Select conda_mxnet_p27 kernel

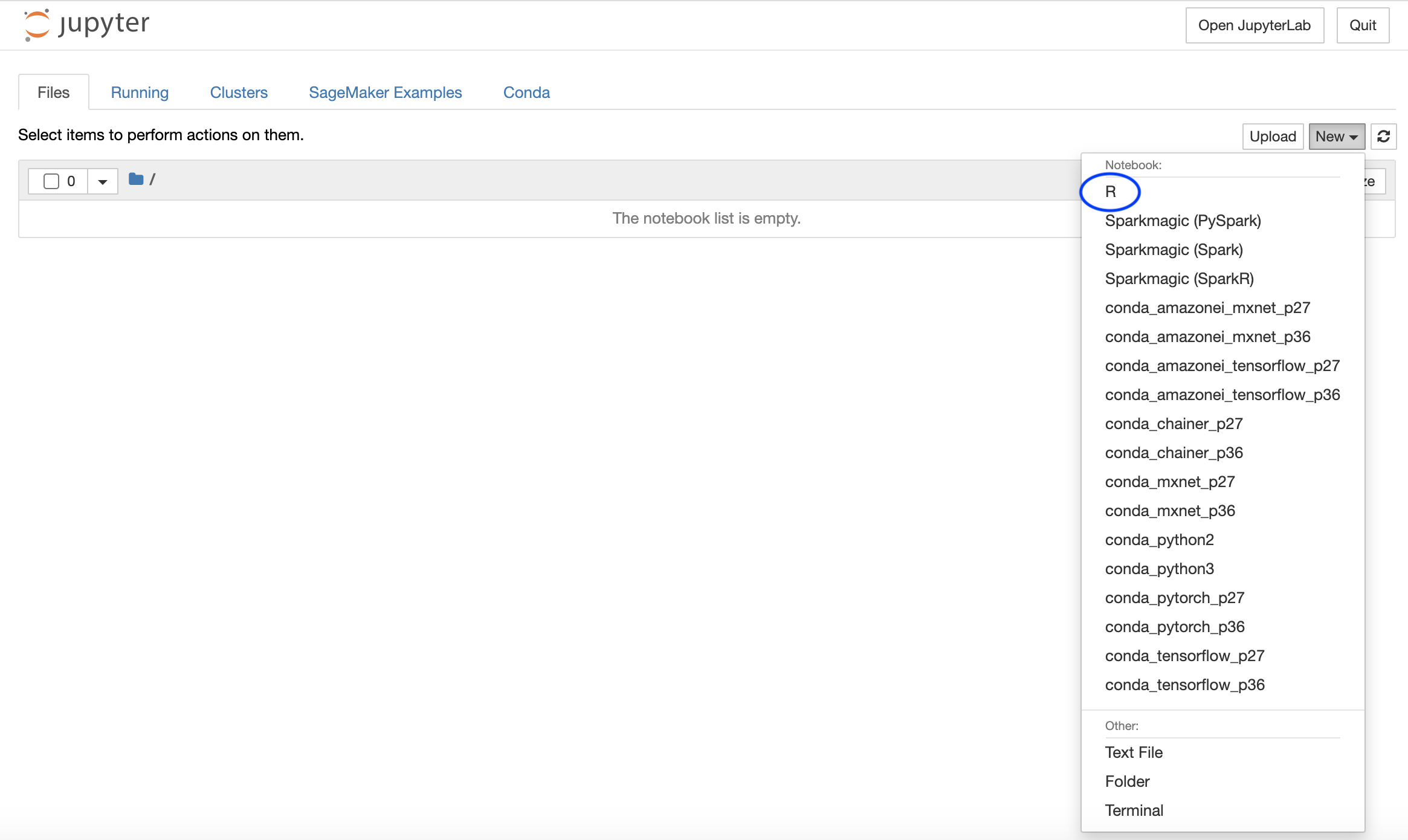tap(1222, 482)
